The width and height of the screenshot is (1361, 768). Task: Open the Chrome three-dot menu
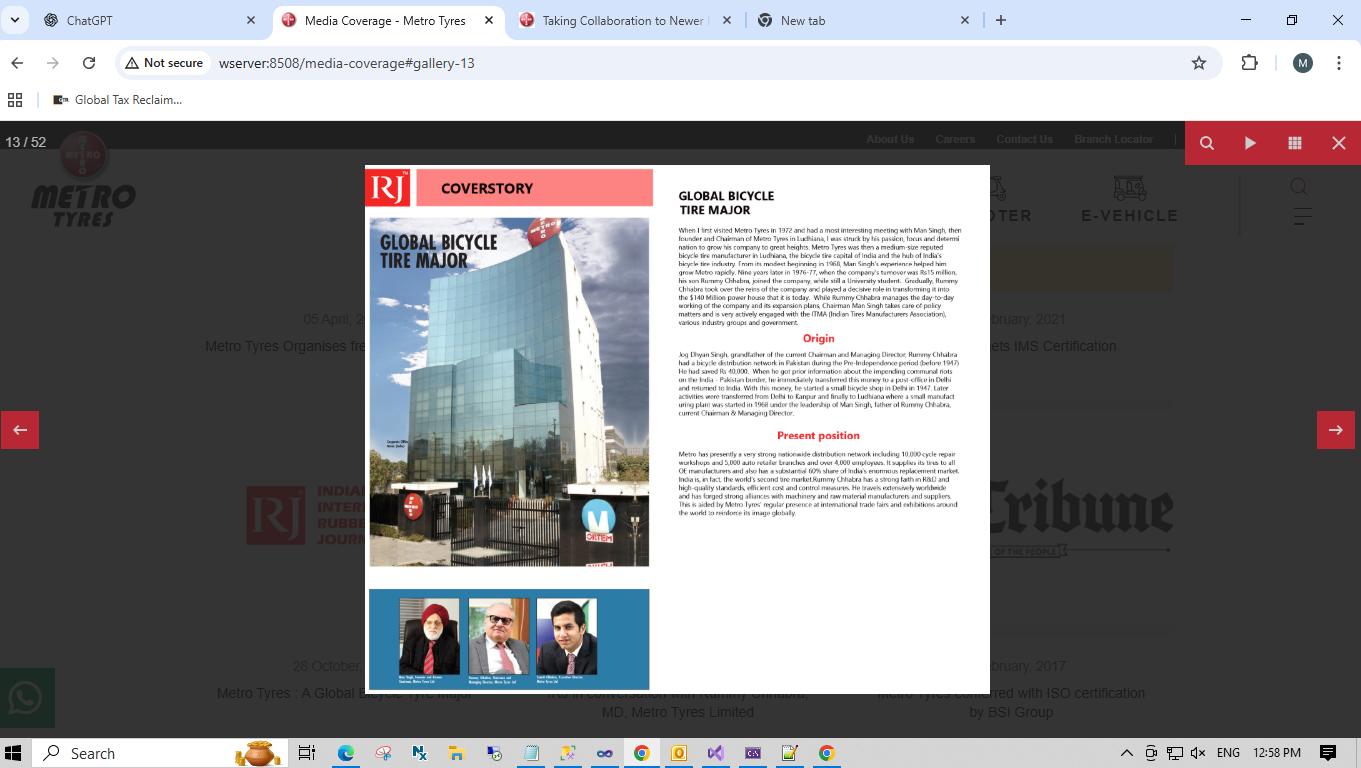pos(1339,63)
